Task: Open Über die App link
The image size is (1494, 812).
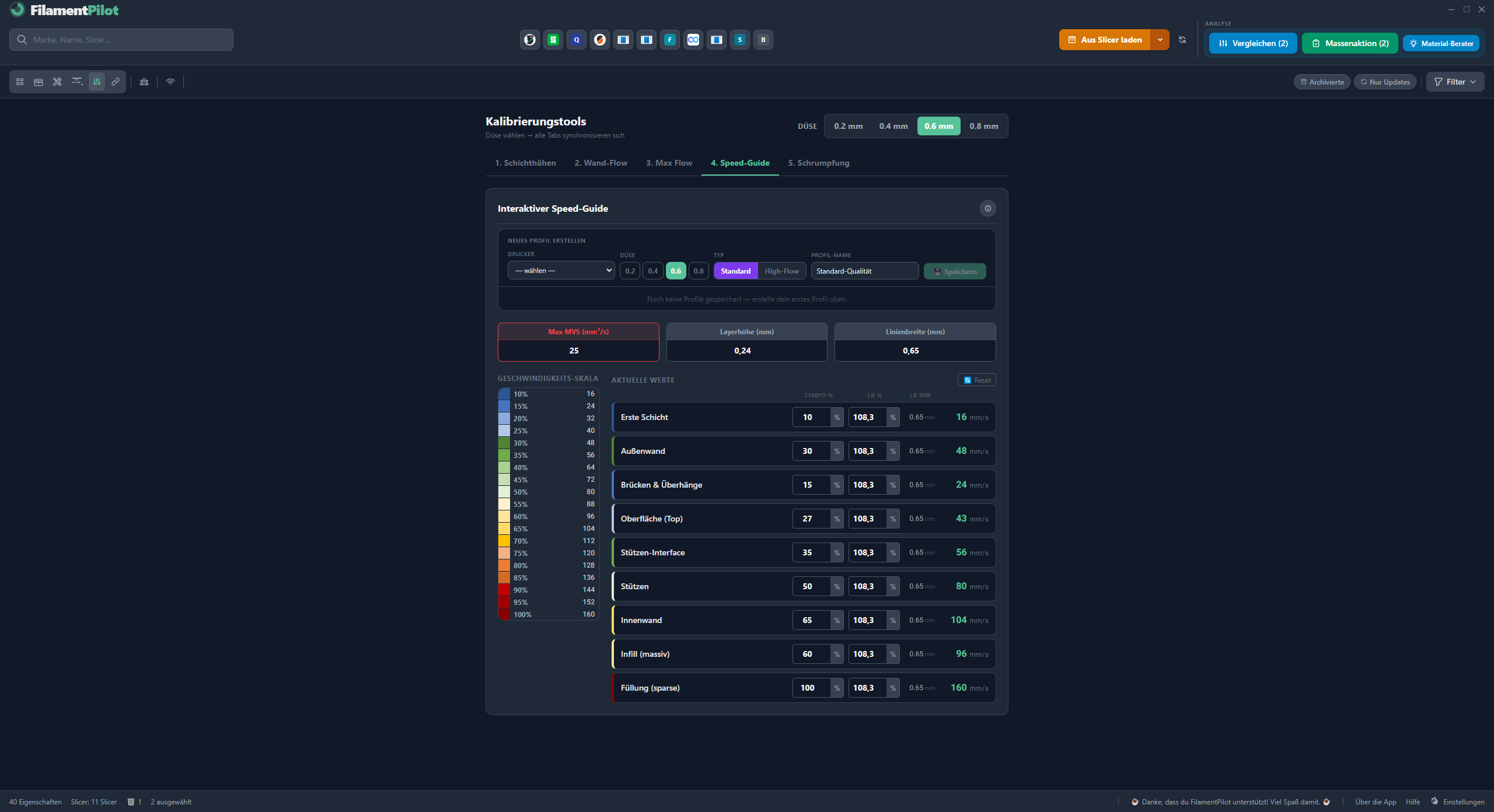Action: (x=1376, y=801)
